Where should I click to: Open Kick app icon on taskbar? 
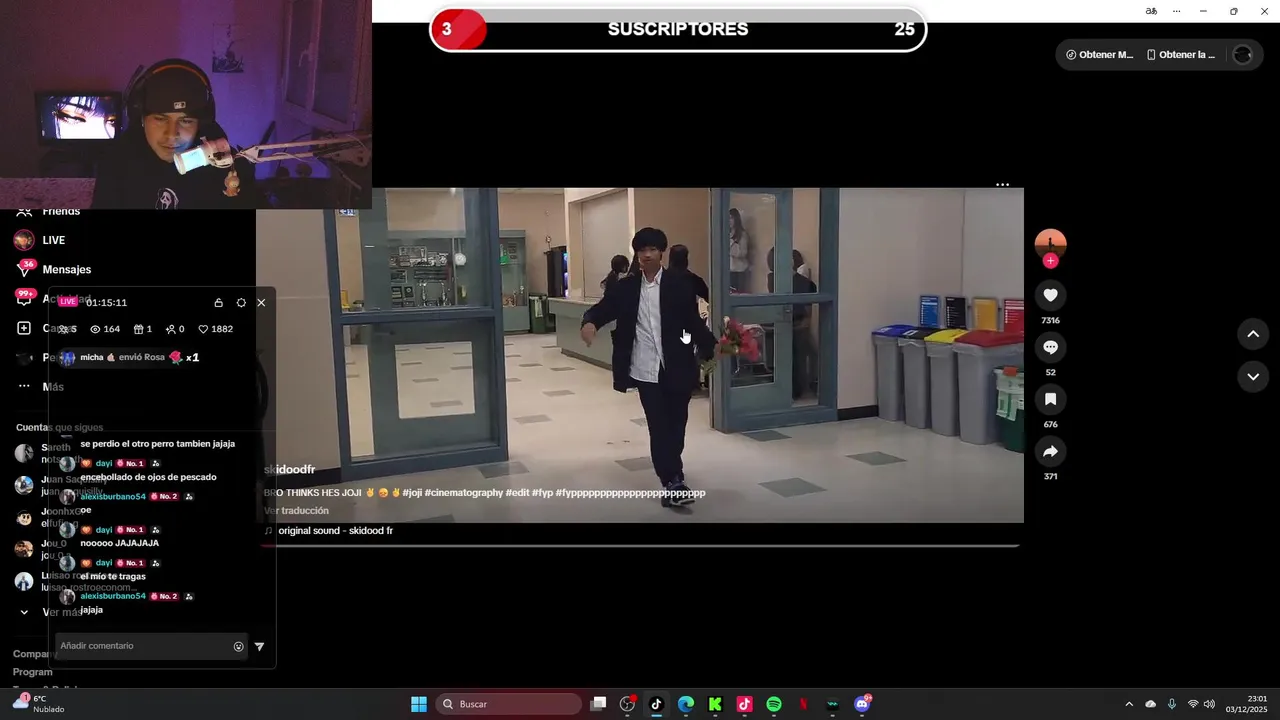click(x=715, y=704)
